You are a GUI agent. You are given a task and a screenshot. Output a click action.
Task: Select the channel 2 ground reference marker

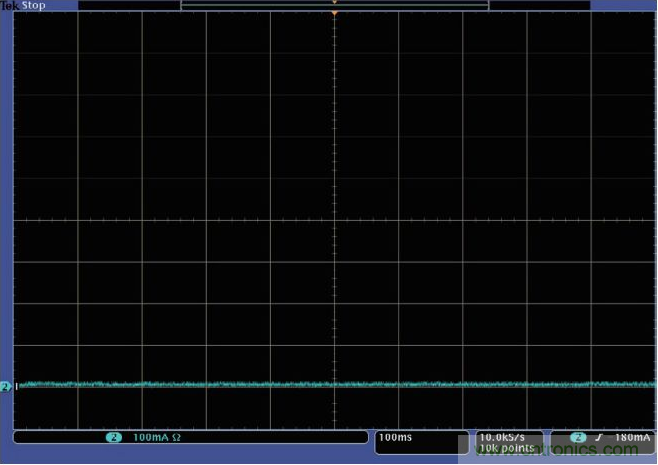(x=7, y=386)
